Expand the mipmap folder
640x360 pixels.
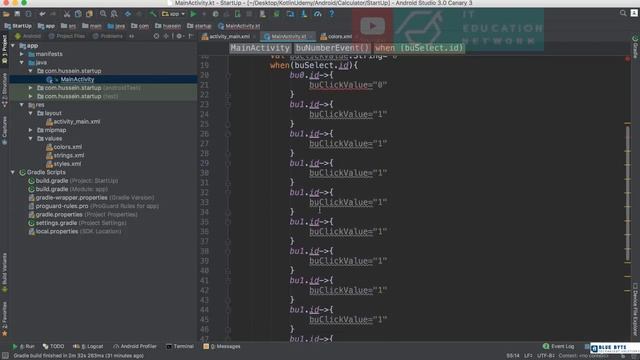pos(30,130)
